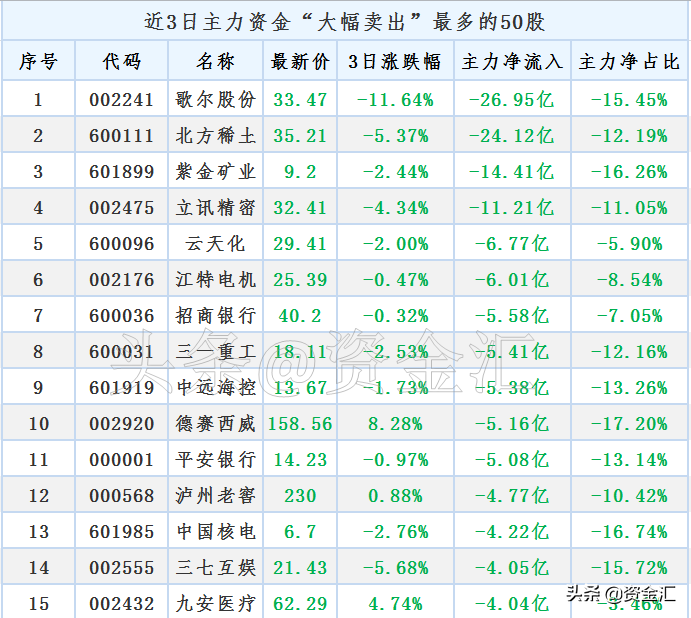Click the 名称 column header

click(215, 61)
